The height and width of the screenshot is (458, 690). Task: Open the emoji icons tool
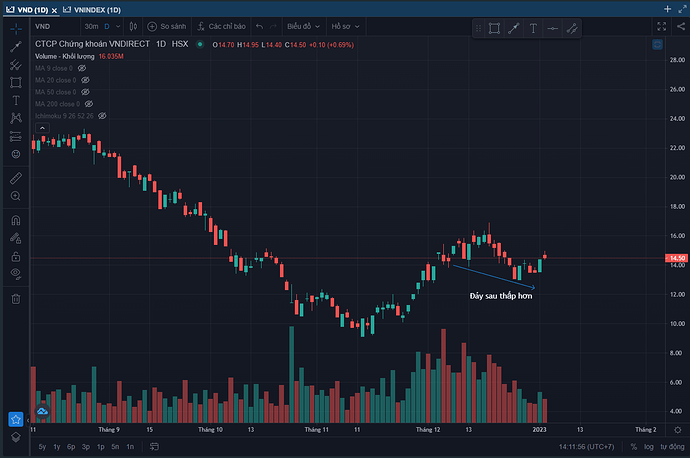[x=16, y=154]
